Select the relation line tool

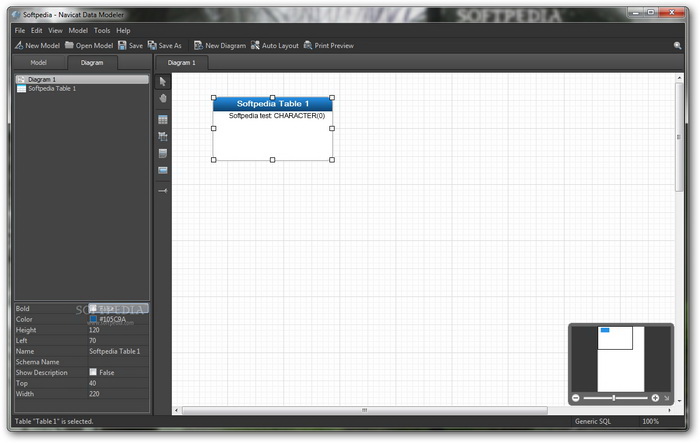[163, 191]
